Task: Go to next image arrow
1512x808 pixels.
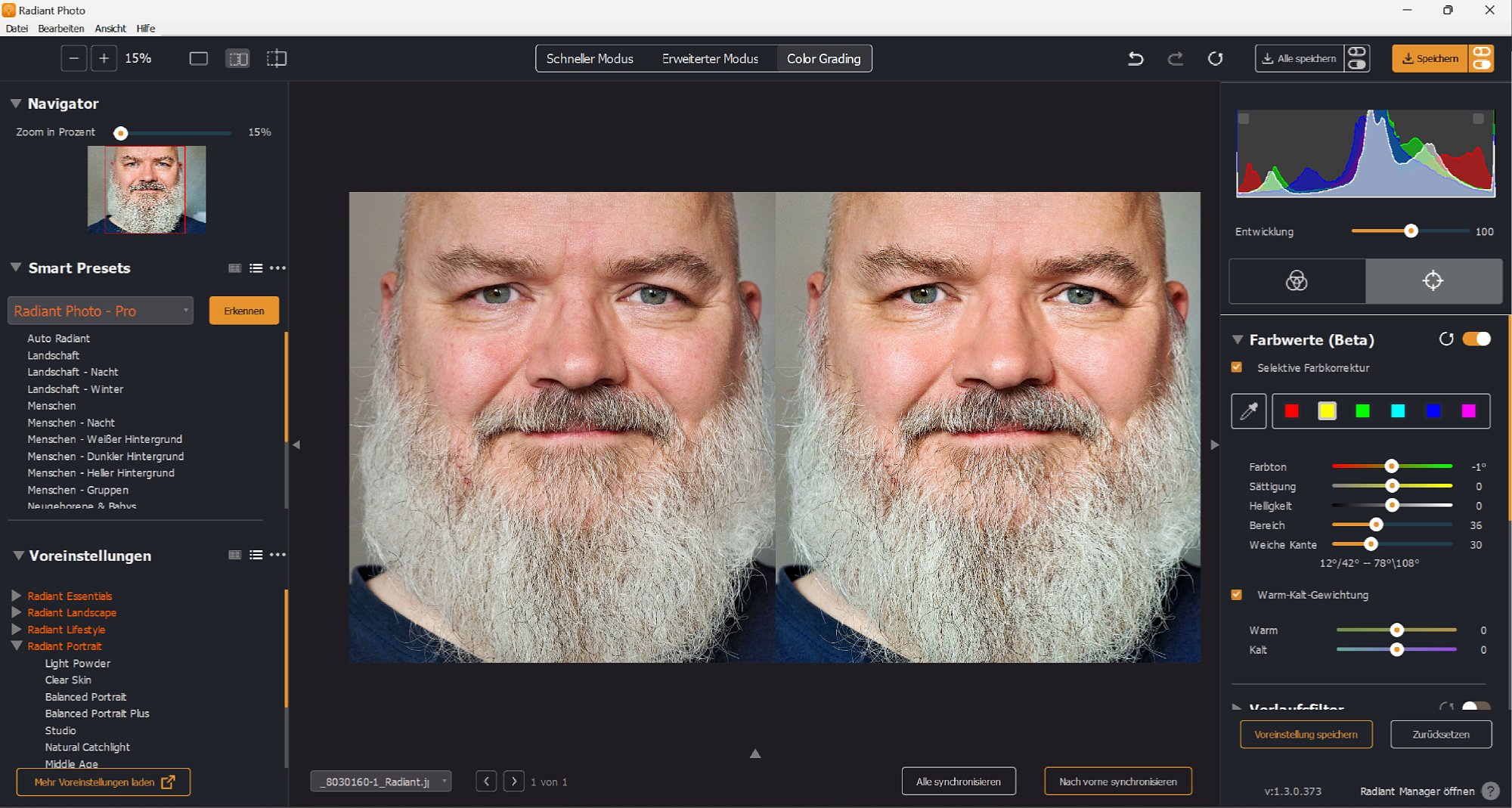Action: tap(514, 782)
